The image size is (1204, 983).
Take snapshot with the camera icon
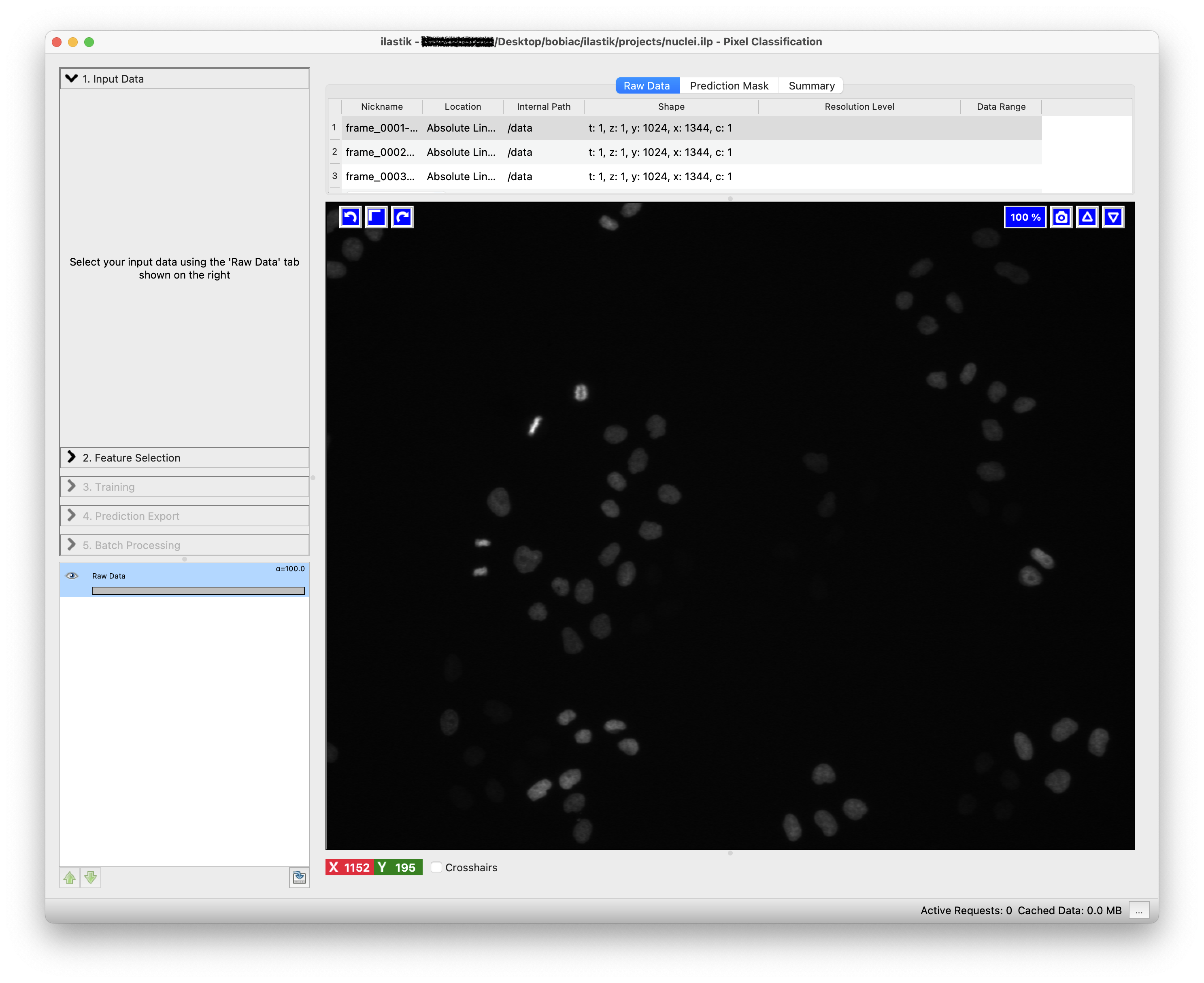1061,217
